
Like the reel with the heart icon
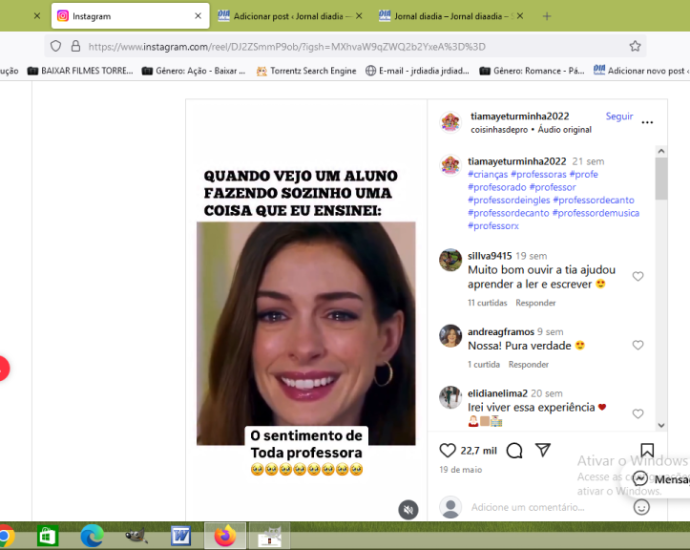click(448, 450)
